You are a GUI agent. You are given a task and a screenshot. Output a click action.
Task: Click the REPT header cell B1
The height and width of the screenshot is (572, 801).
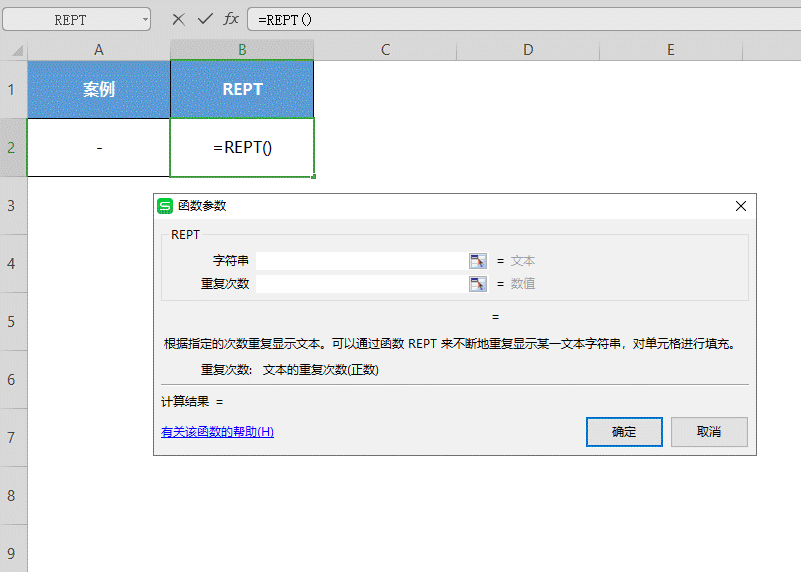(x=242, y=90)
